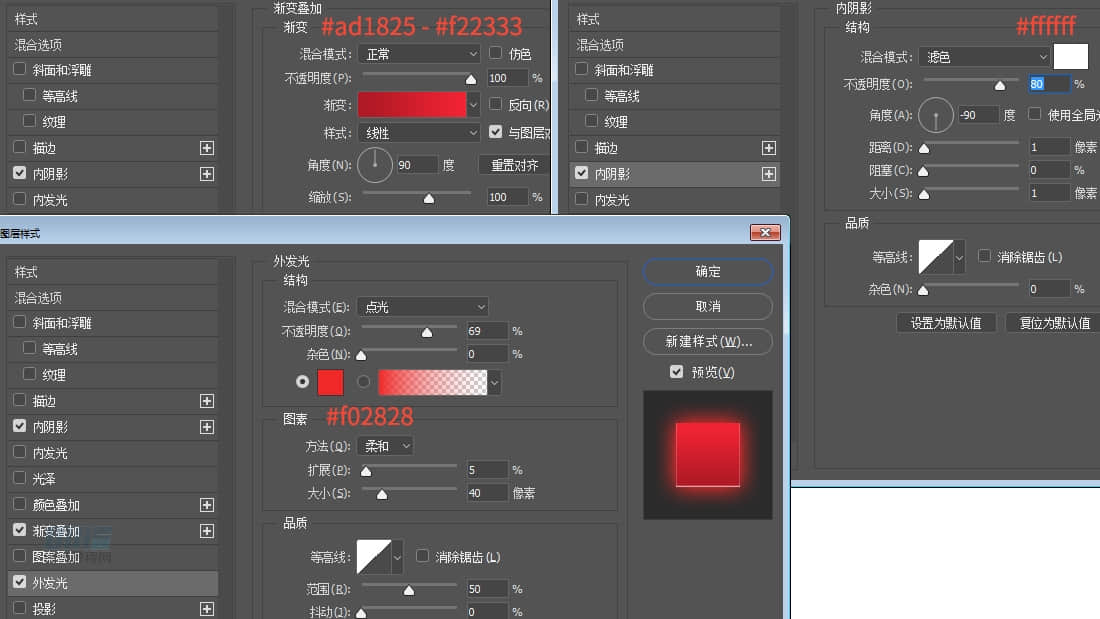Select 混合选项 in the Inner Shadow window

click(x=674, y=45)
